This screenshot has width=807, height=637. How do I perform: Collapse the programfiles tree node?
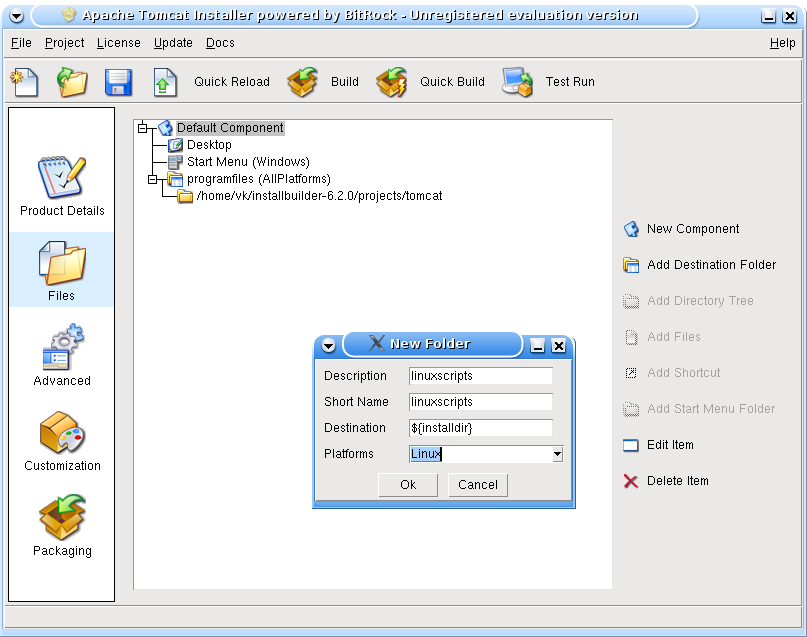[152, 180]
